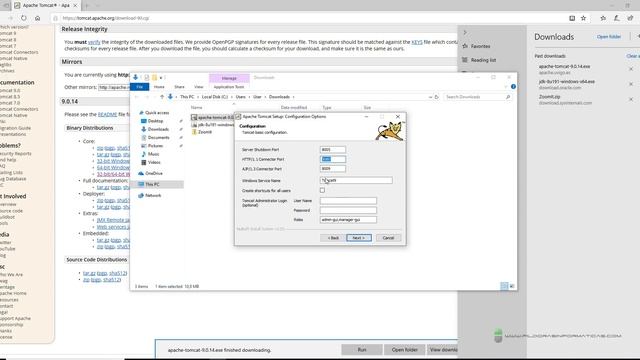Screen dimensions: 640x360
Task: Open Home ribbon tab in File Explorer
Action: (x=159, y=87)
